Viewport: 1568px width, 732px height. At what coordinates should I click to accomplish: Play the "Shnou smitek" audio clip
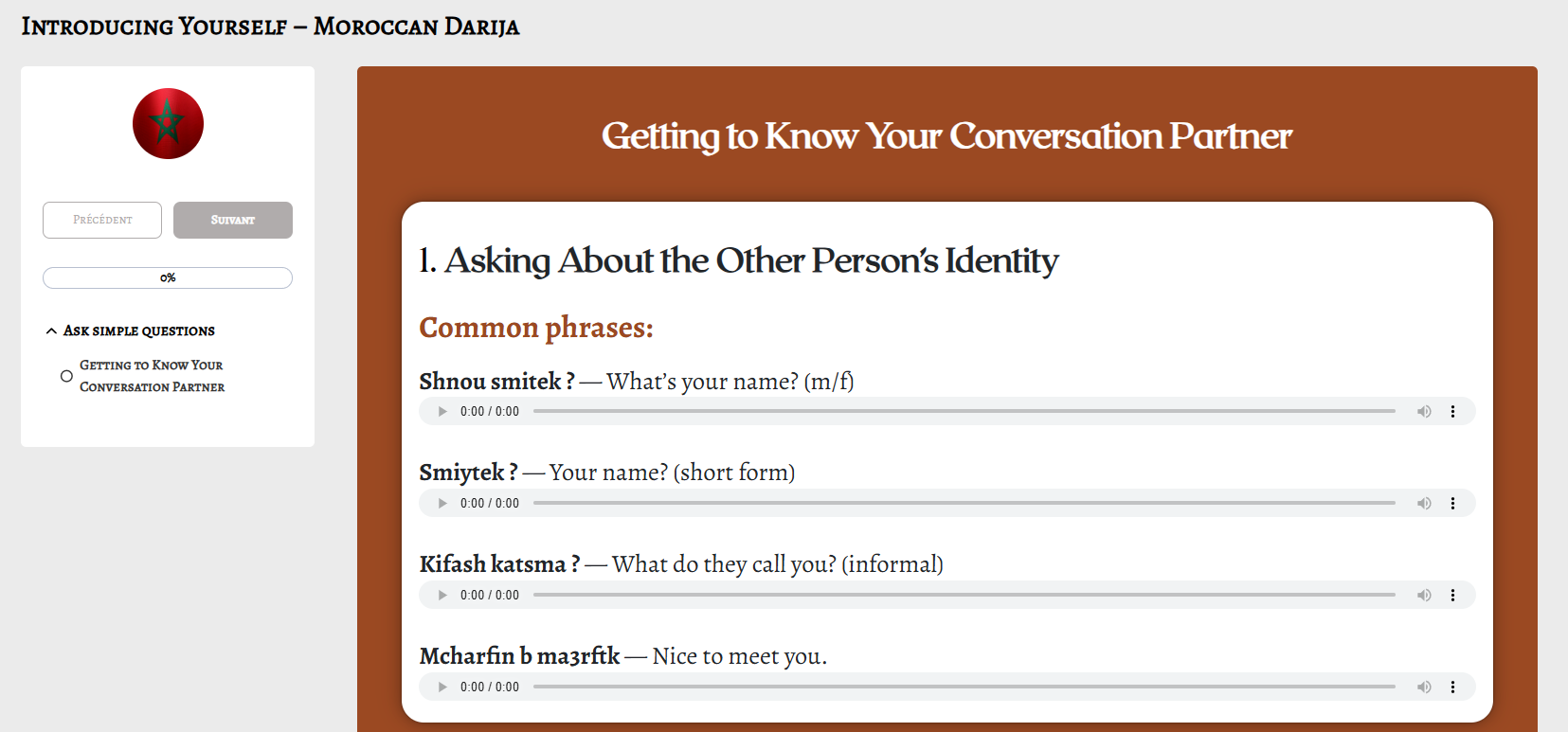click(x=442, y=412)
